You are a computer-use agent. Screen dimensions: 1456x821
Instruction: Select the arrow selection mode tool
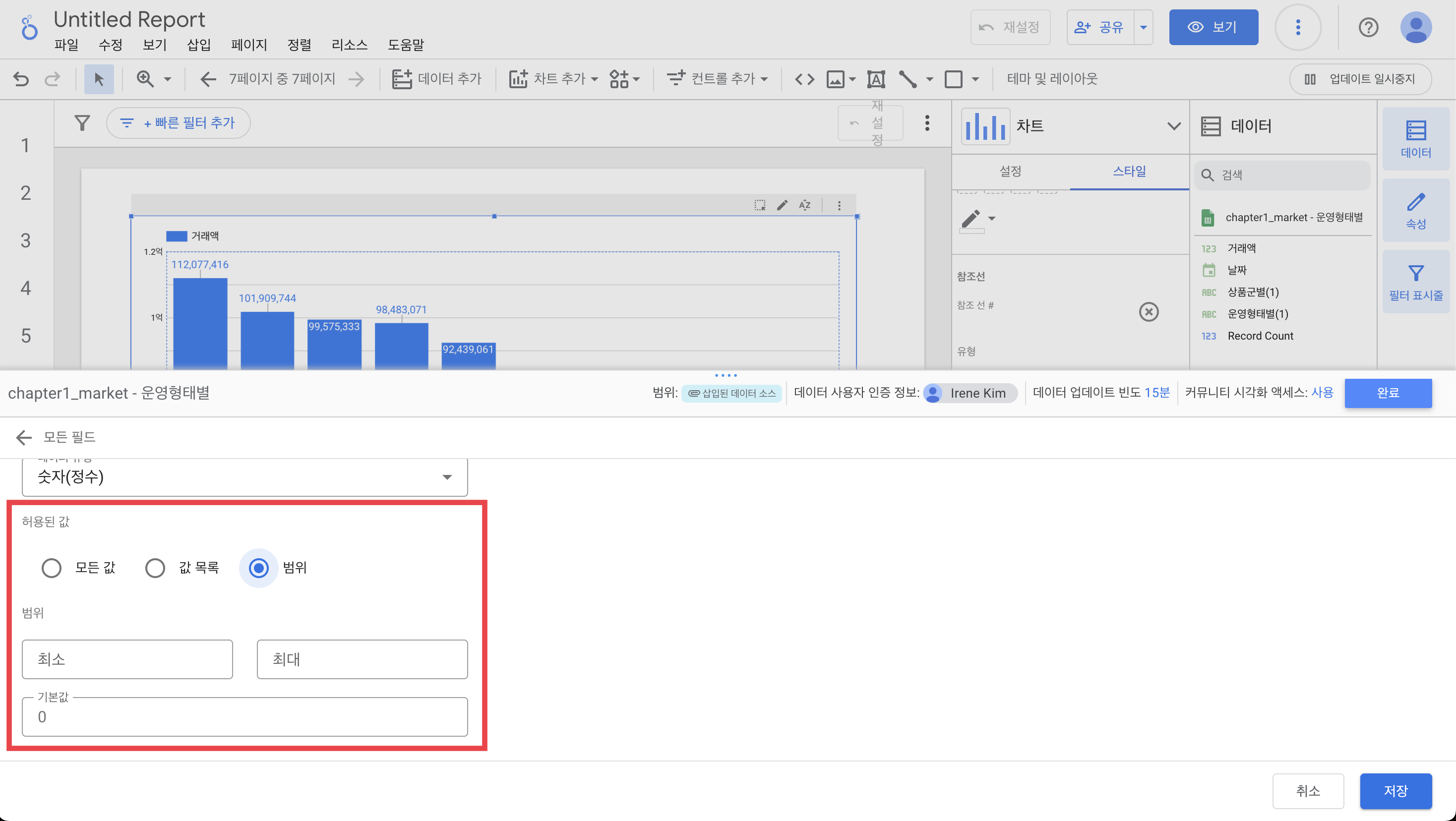click(x=99, y=79)
